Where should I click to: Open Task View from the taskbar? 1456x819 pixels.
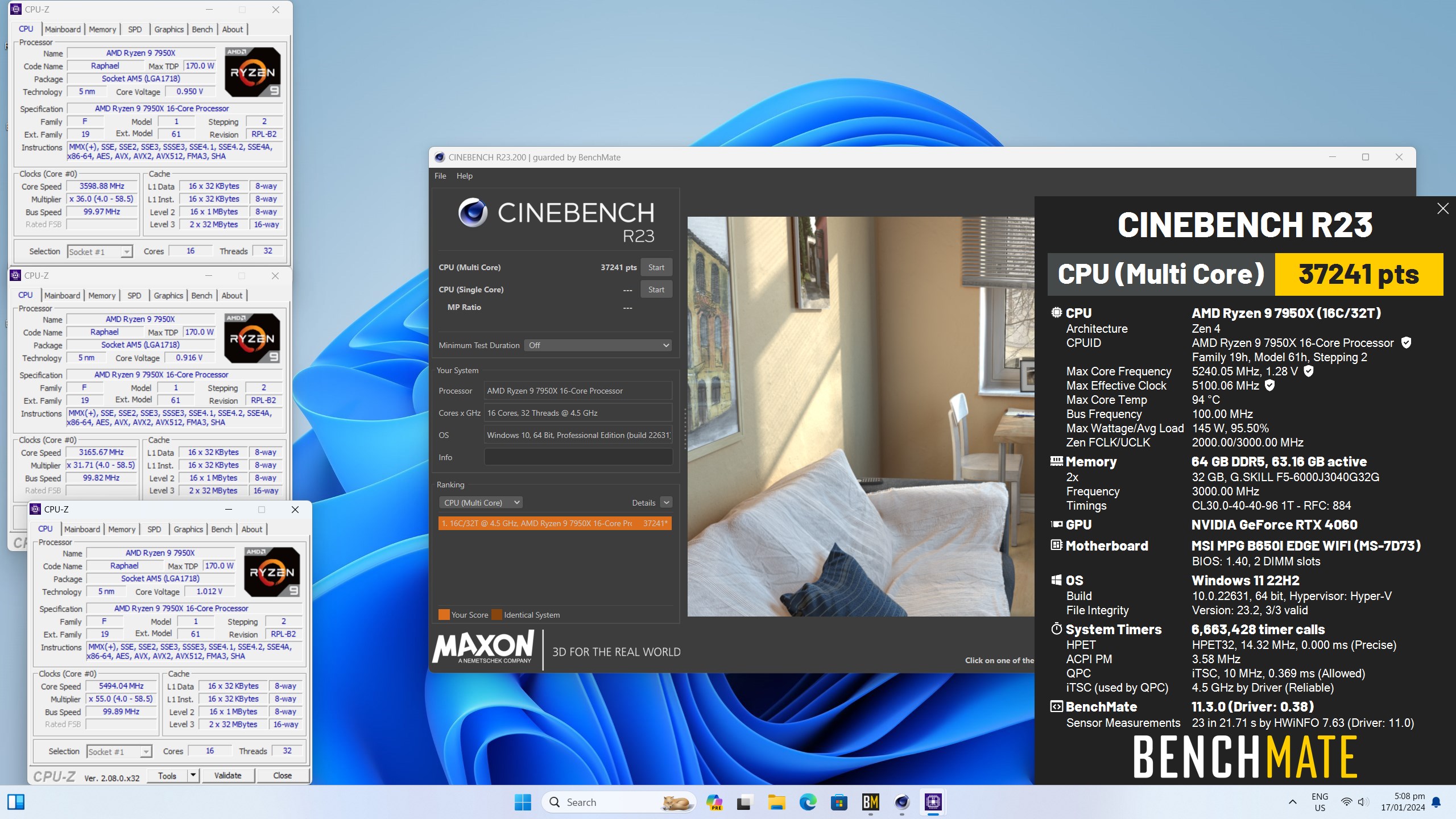pyautogui.click(x=744, y=802)
